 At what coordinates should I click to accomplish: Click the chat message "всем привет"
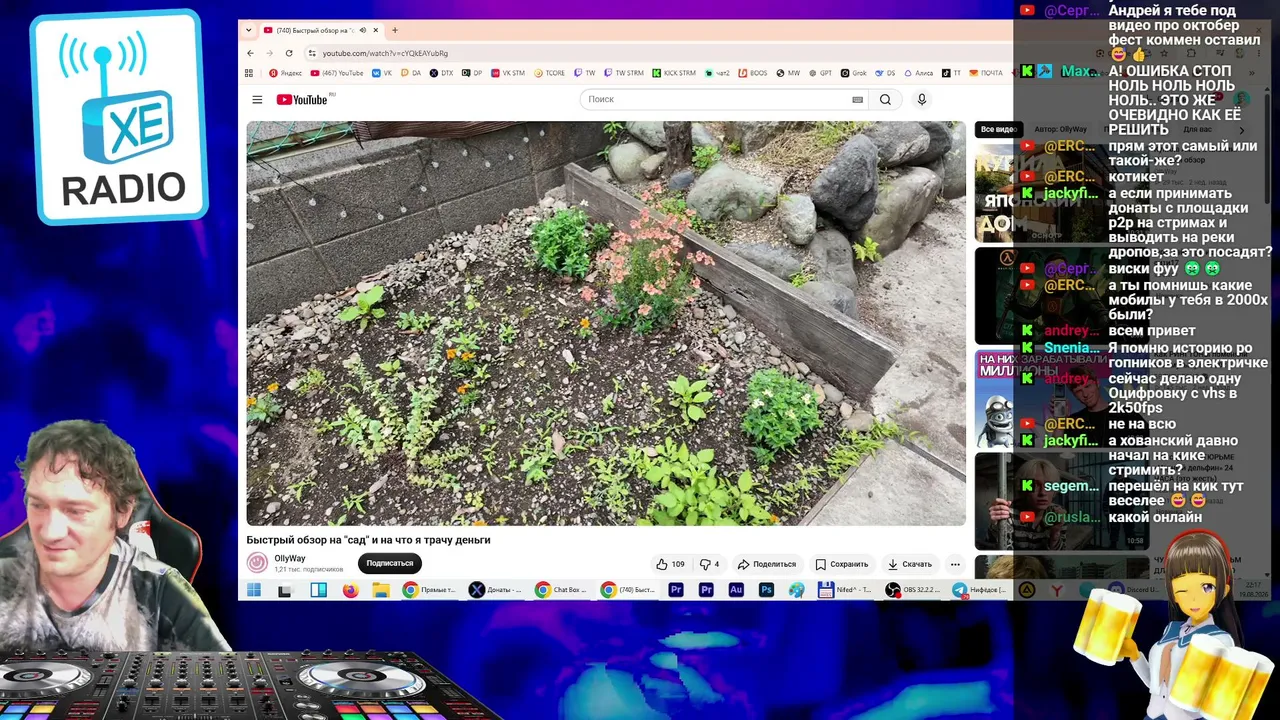pyautogui.click(x=1152, y=331)
